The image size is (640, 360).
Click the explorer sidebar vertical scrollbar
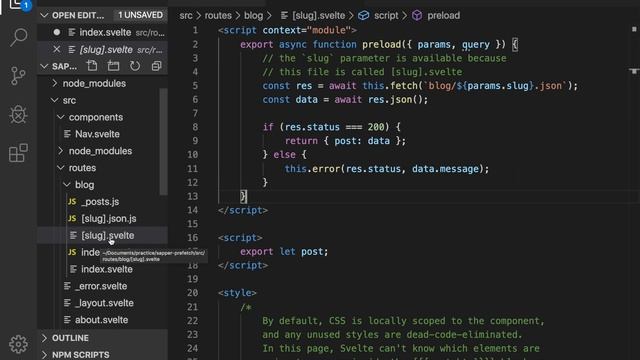[163, 141]
